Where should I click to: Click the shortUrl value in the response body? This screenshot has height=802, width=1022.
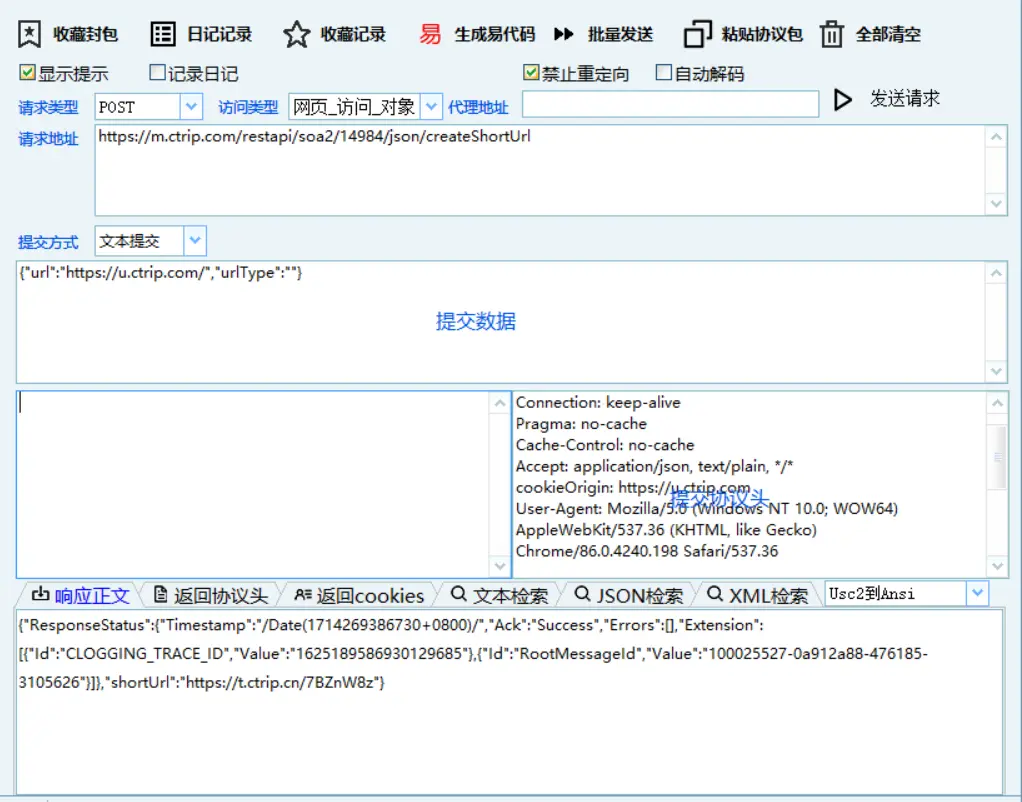pyautogui.click(x=280, y=683)
